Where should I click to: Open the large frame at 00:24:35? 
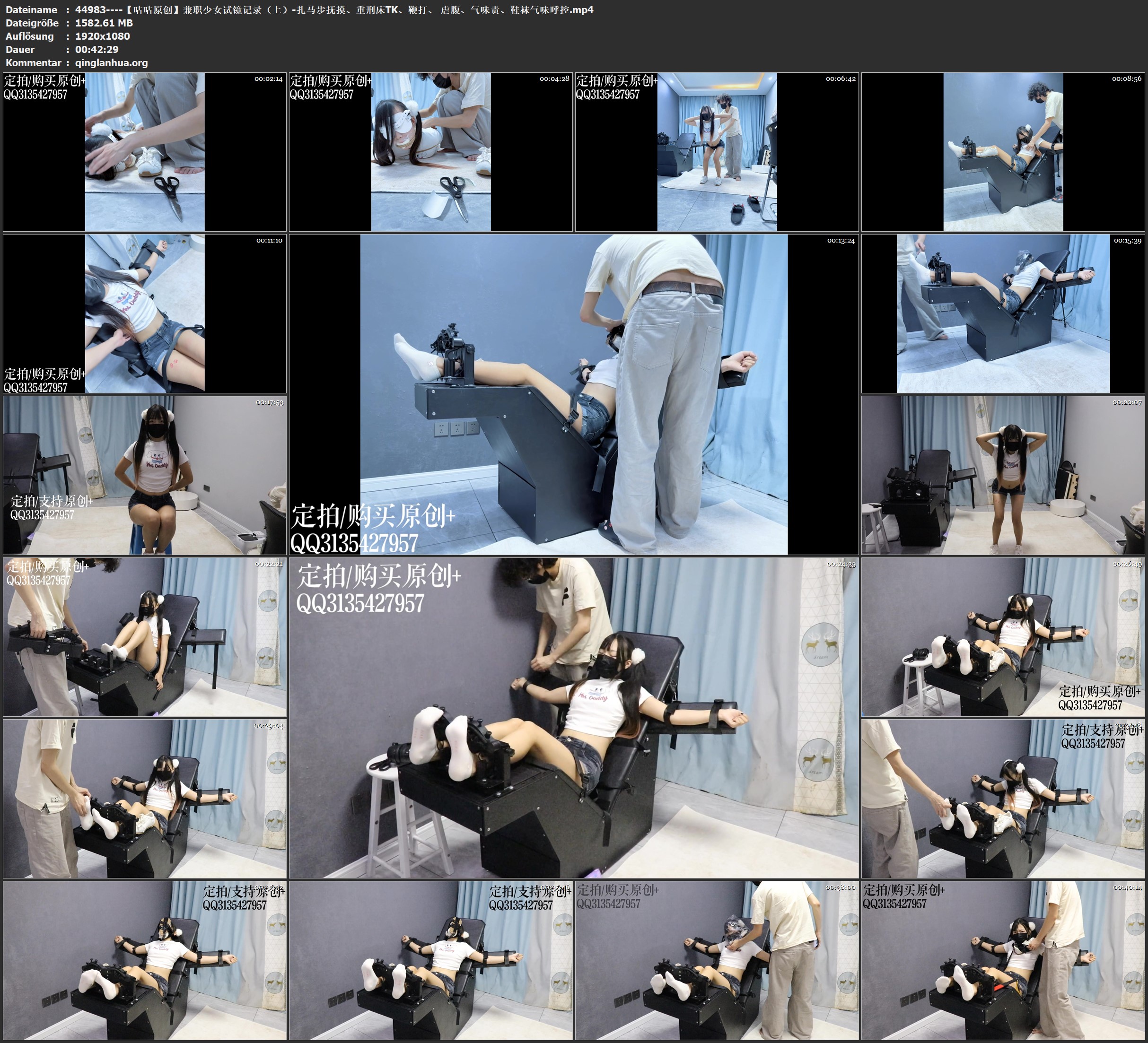pyautogui.click(x=573, y=718)
